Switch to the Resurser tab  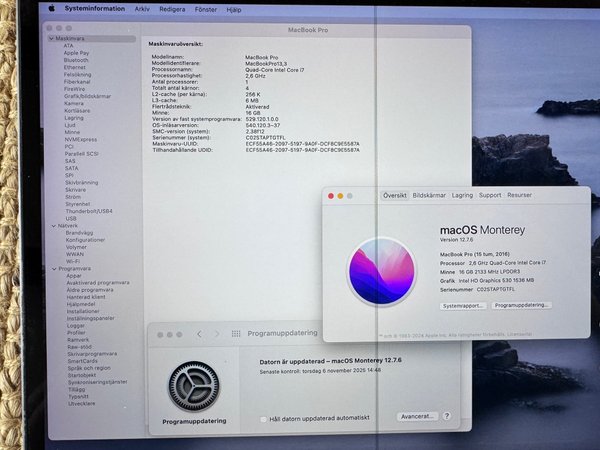point(519,195)
